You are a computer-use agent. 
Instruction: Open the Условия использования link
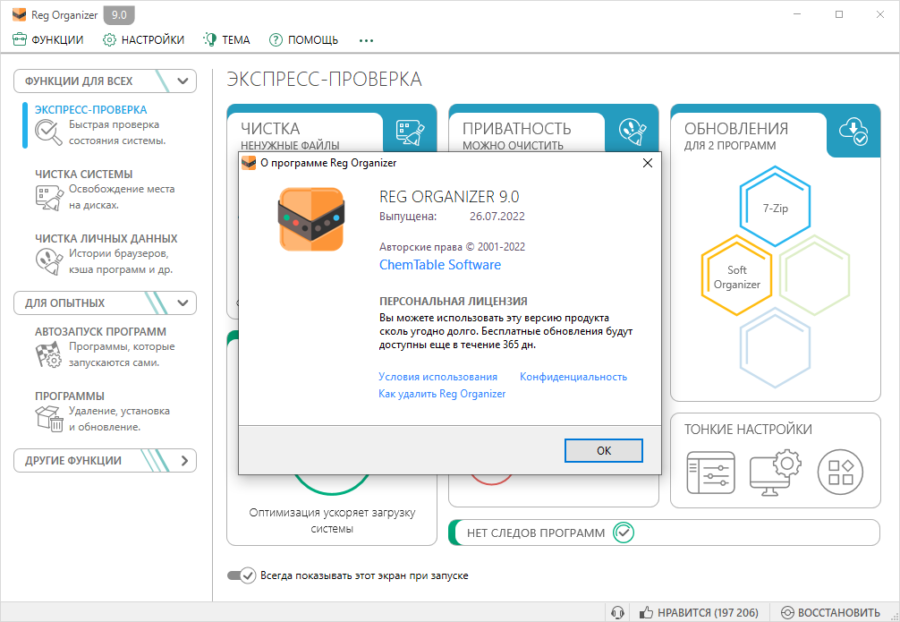point(438,376)
